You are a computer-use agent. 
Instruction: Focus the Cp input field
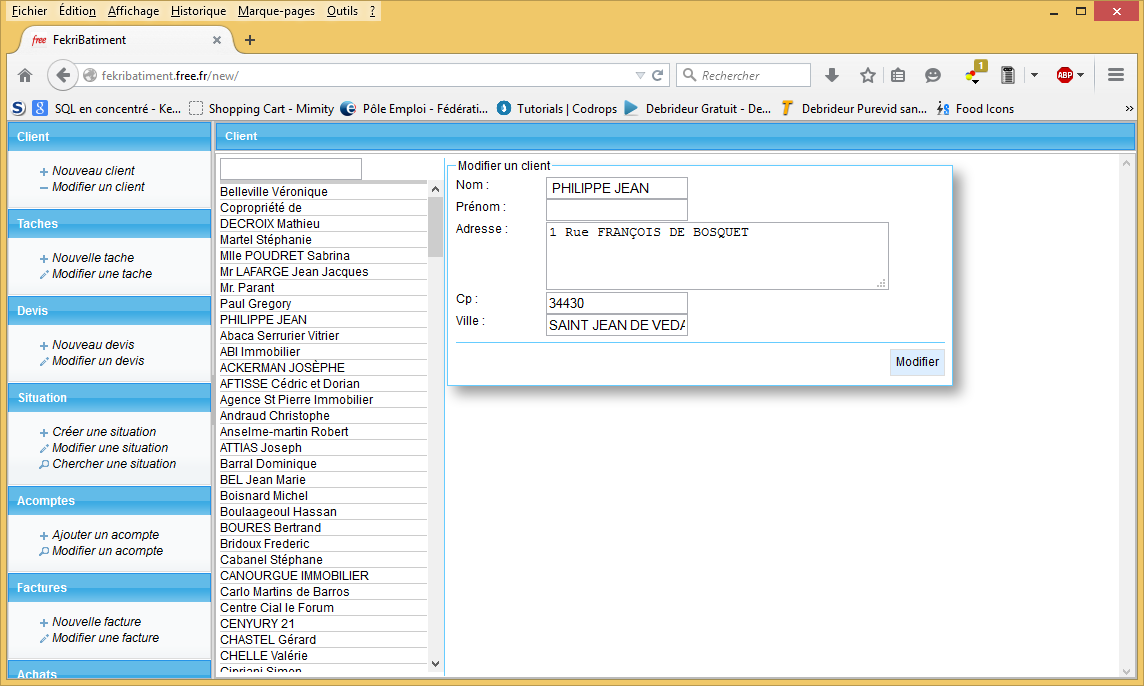[617, 304]
